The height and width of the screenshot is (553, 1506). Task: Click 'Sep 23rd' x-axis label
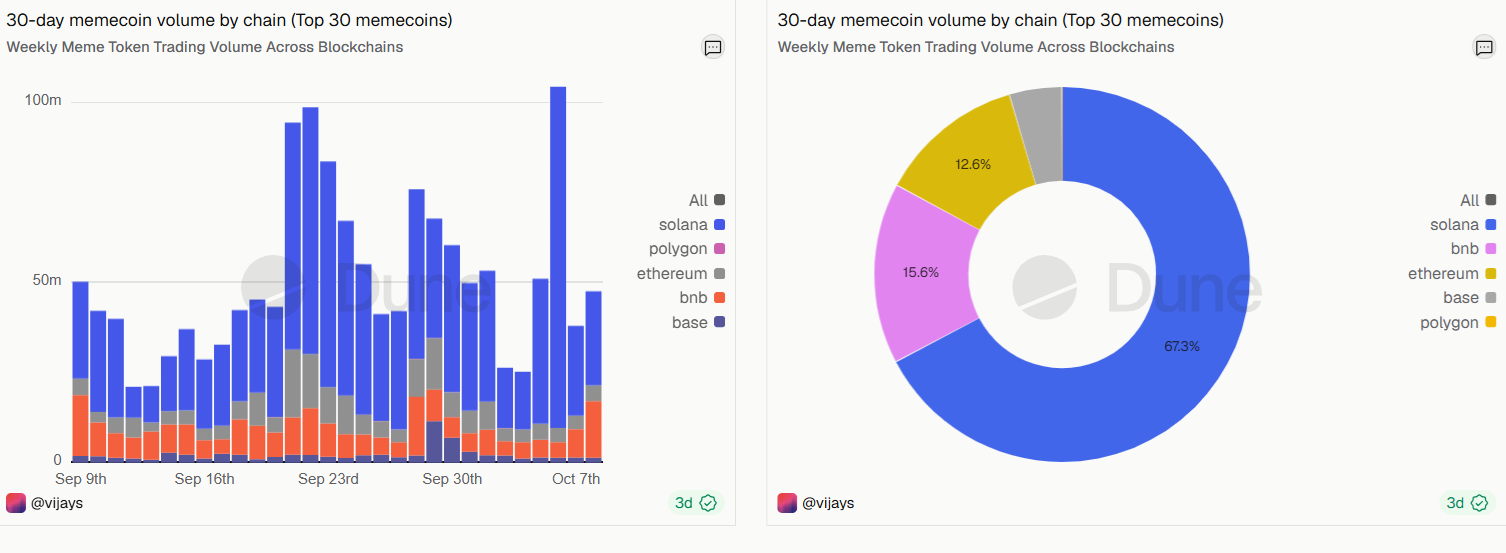(328, 479)
